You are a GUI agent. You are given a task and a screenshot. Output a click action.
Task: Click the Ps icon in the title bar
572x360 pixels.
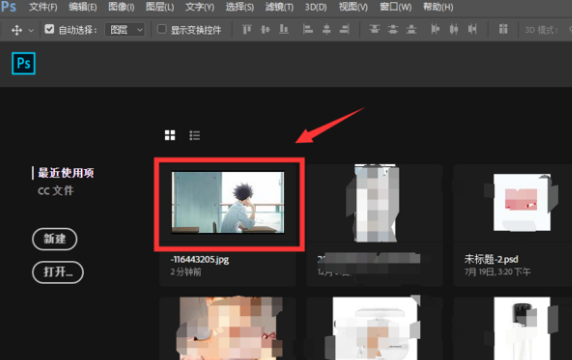pos(8,6)
